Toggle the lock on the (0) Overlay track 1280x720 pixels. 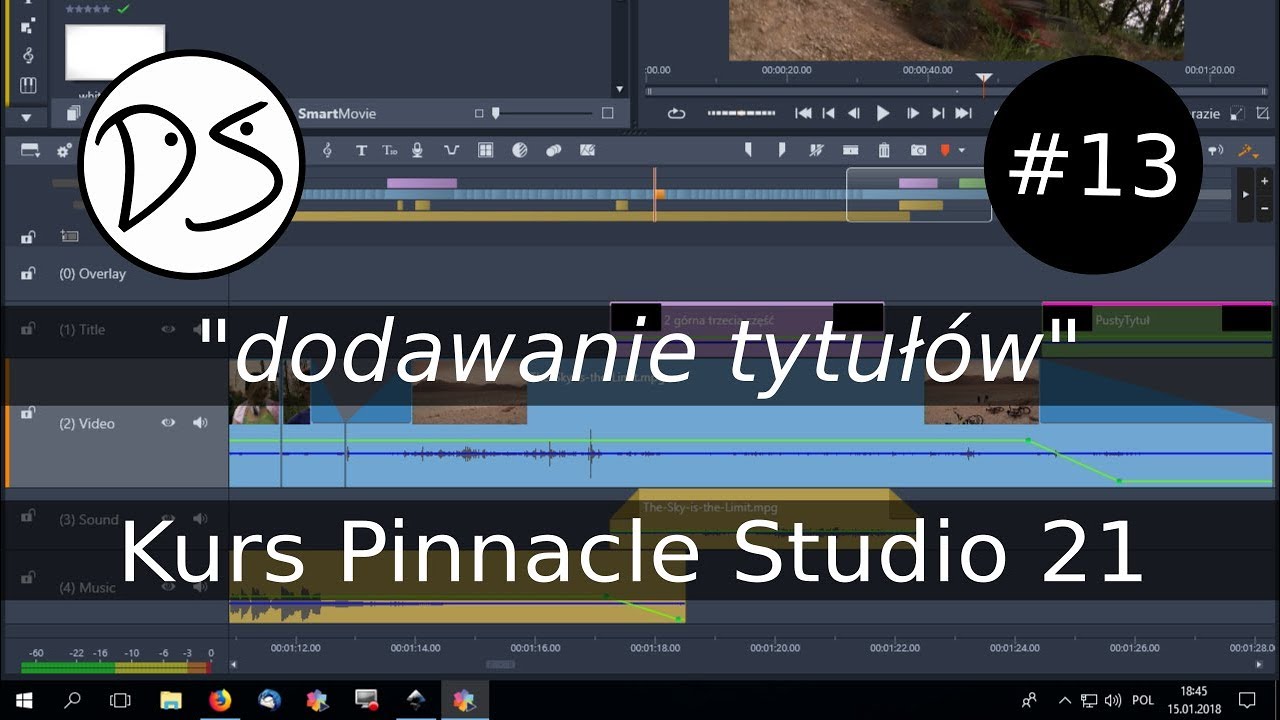click(28, 273)
